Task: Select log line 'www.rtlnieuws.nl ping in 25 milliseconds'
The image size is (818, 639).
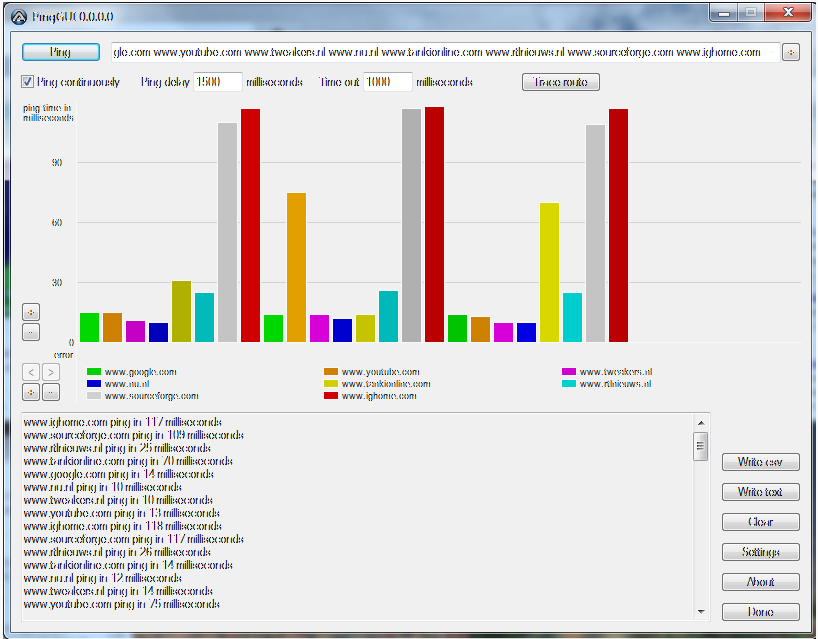Action: (117, 448)
